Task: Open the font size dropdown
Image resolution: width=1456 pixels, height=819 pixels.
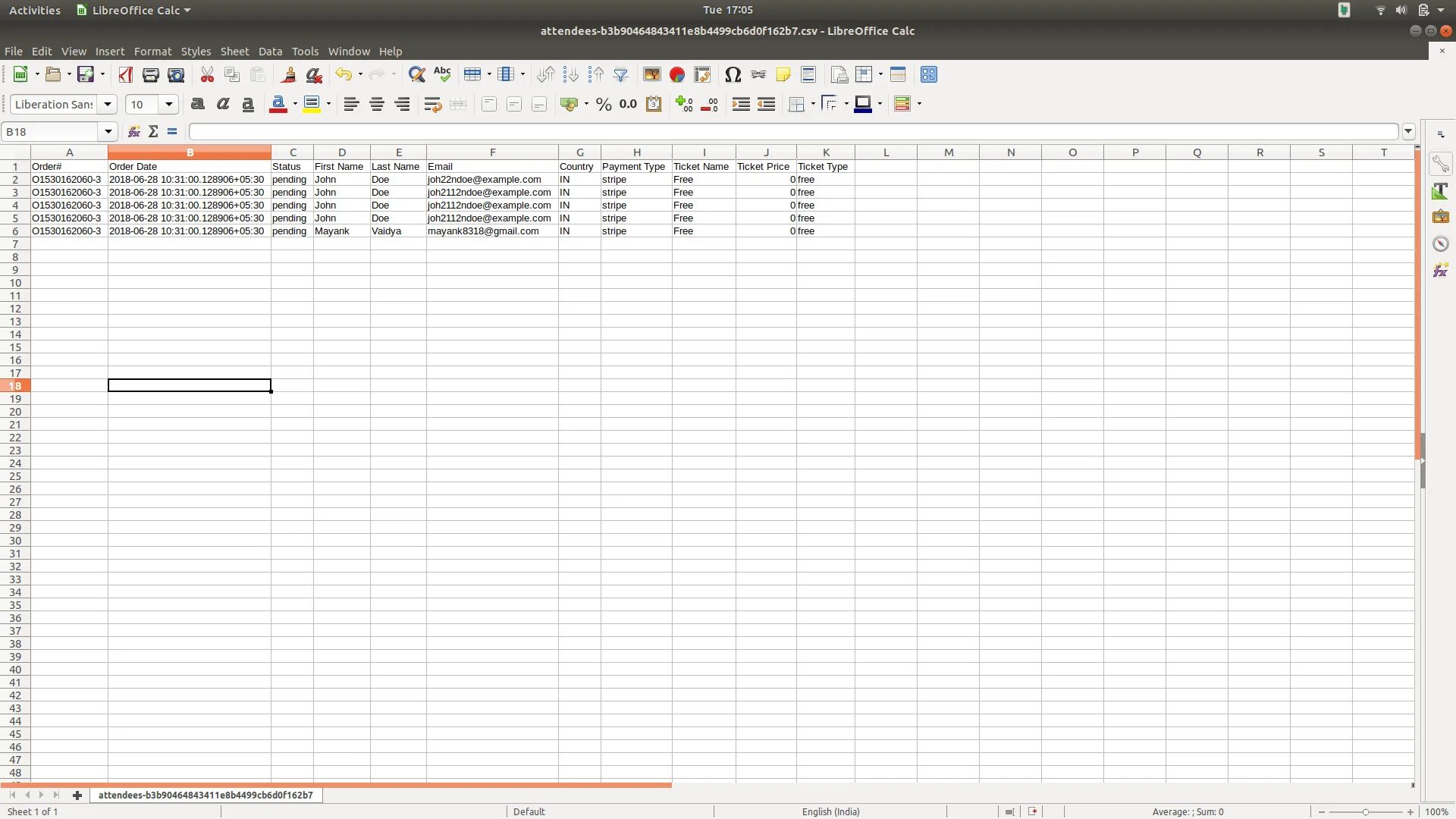Action: (169, 105)
